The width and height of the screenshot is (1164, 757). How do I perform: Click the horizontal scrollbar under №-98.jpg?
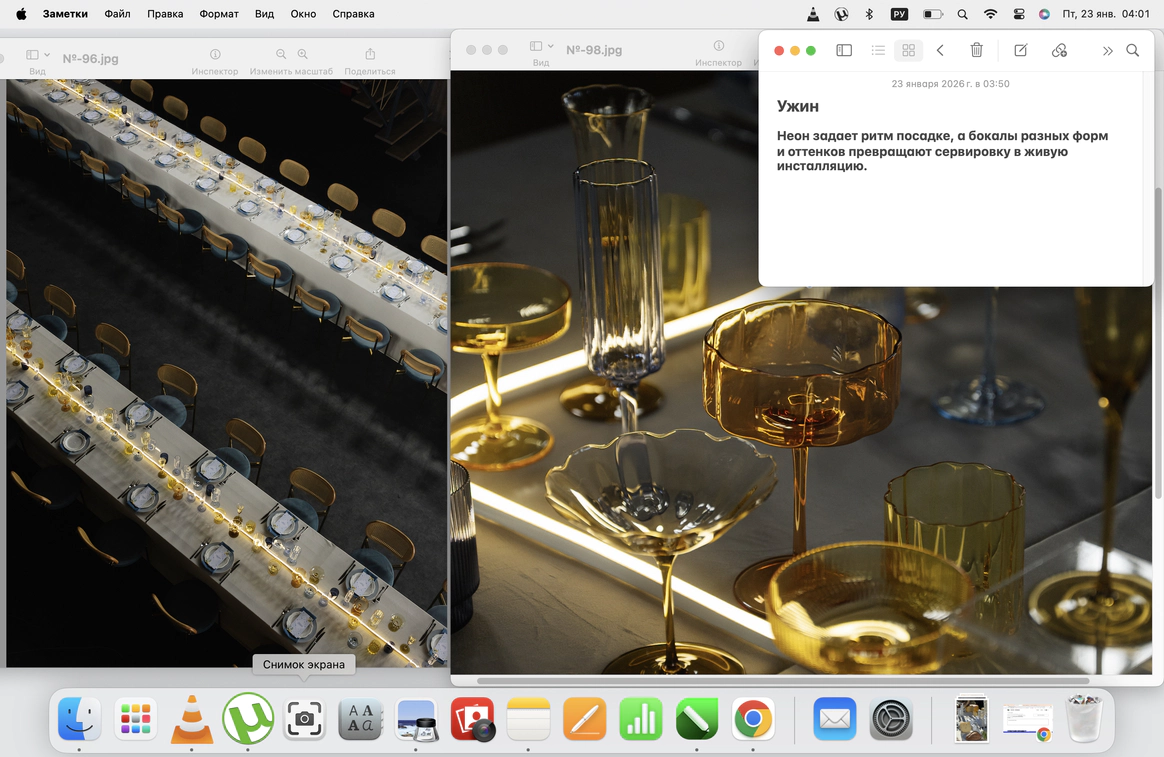coord(782,681)
